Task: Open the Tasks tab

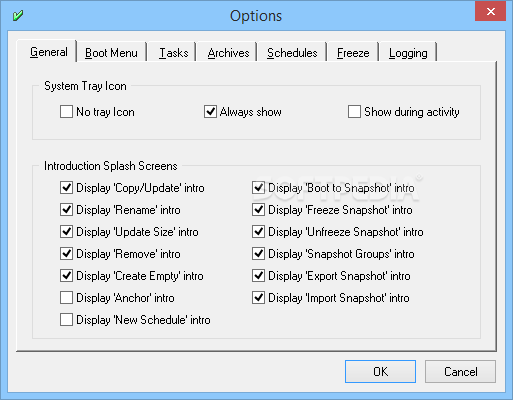Action: pos(173,53)
